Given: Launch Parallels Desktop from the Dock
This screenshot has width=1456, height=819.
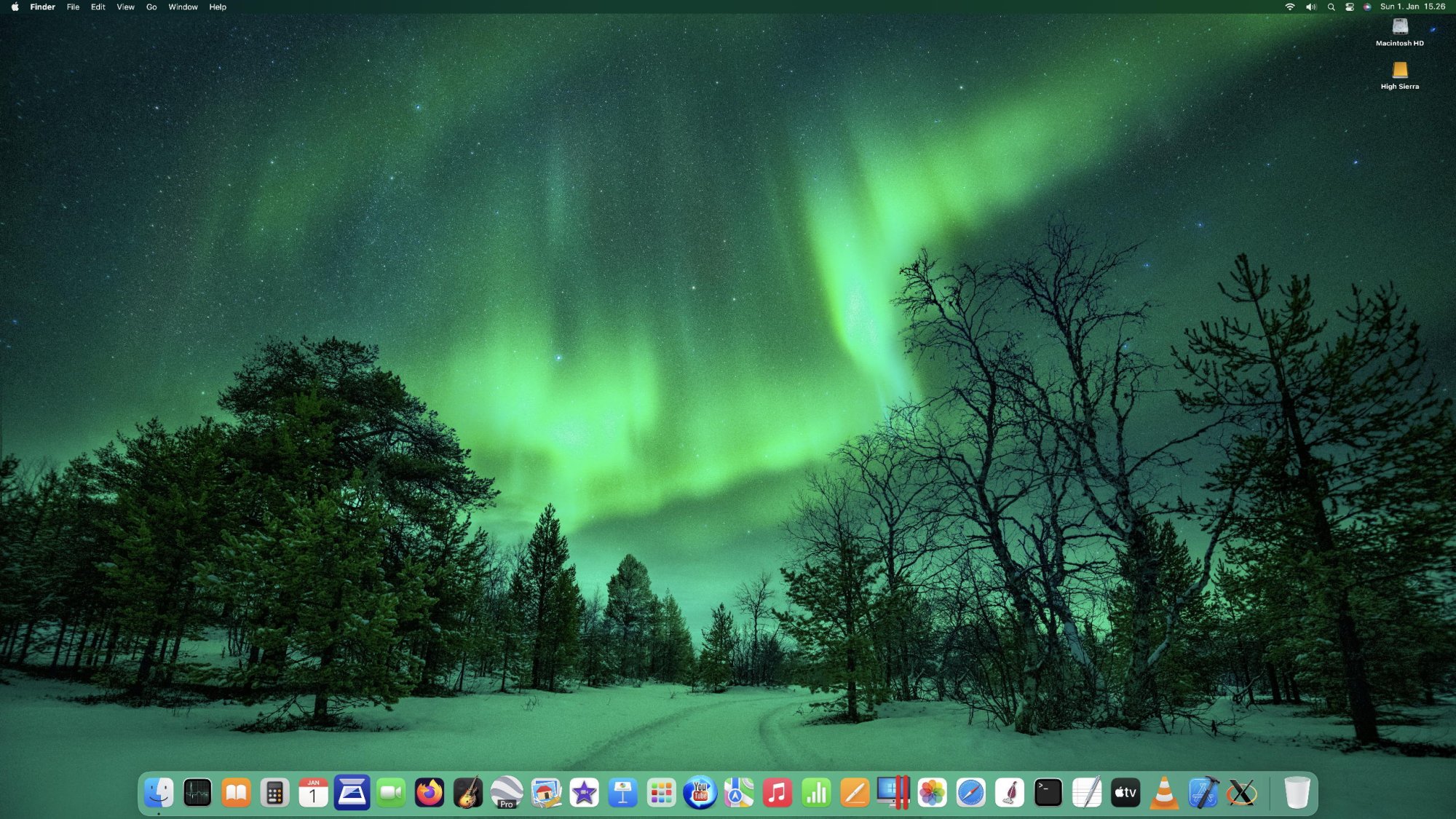Looking at the screenshot, I should [893, 792].
